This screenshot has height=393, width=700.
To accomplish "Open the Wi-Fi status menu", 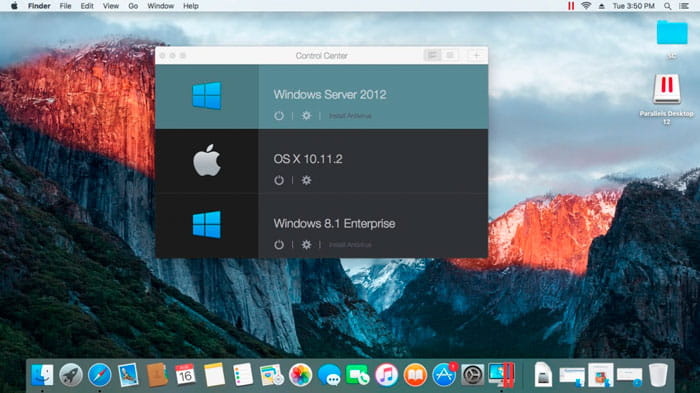I will [586, 6].
